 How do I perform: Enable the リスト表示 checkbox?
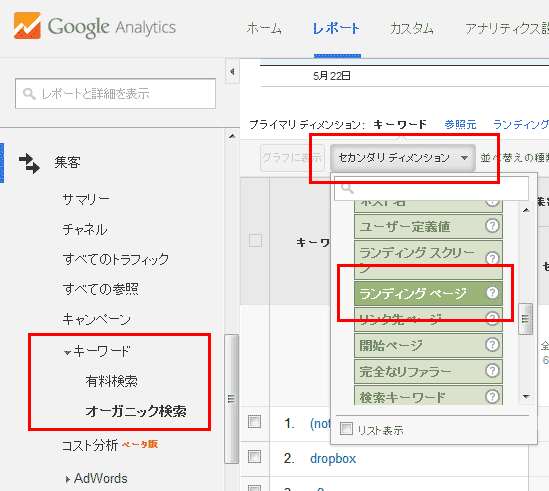click(346, 429)
